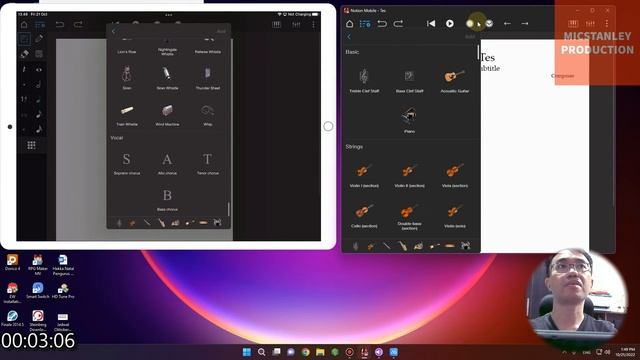Select the pencil tool in iPad palette
The width and height of the screenshot is (640, 360).
click(x=39, y=39)
